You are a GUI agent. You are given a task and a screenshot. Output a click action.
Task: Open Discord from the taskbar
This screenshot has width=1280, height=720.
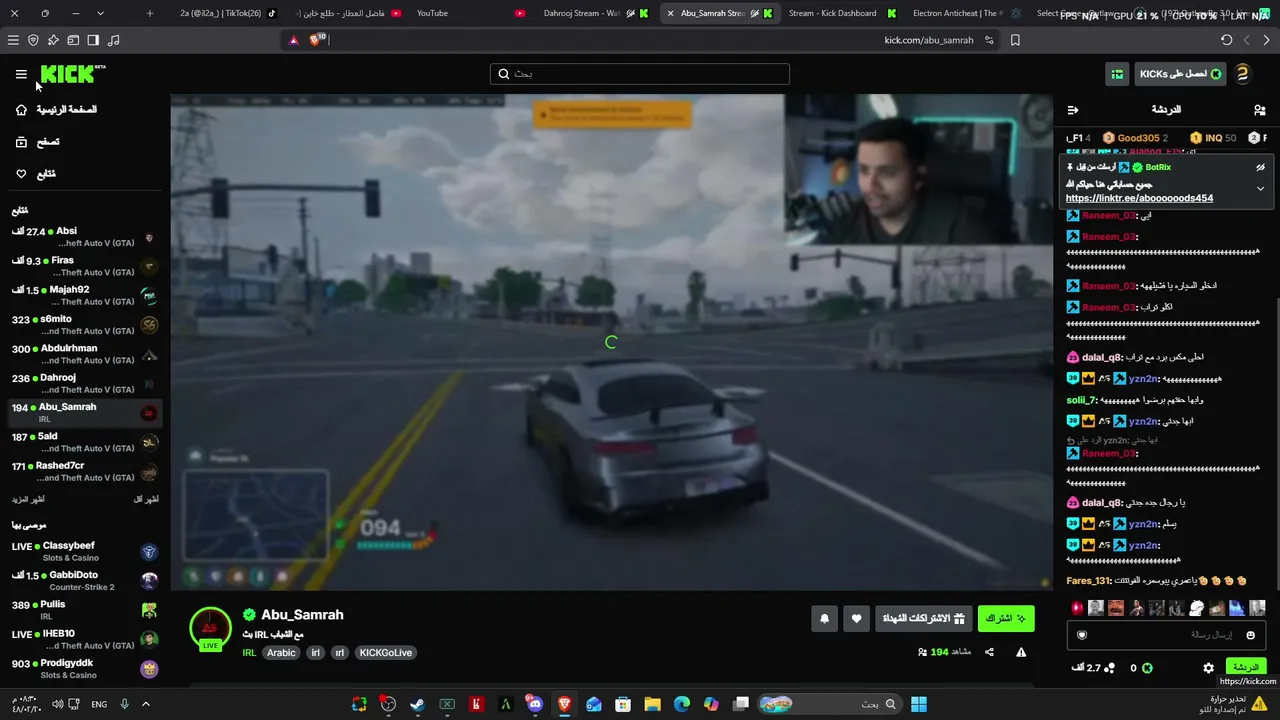535,704
